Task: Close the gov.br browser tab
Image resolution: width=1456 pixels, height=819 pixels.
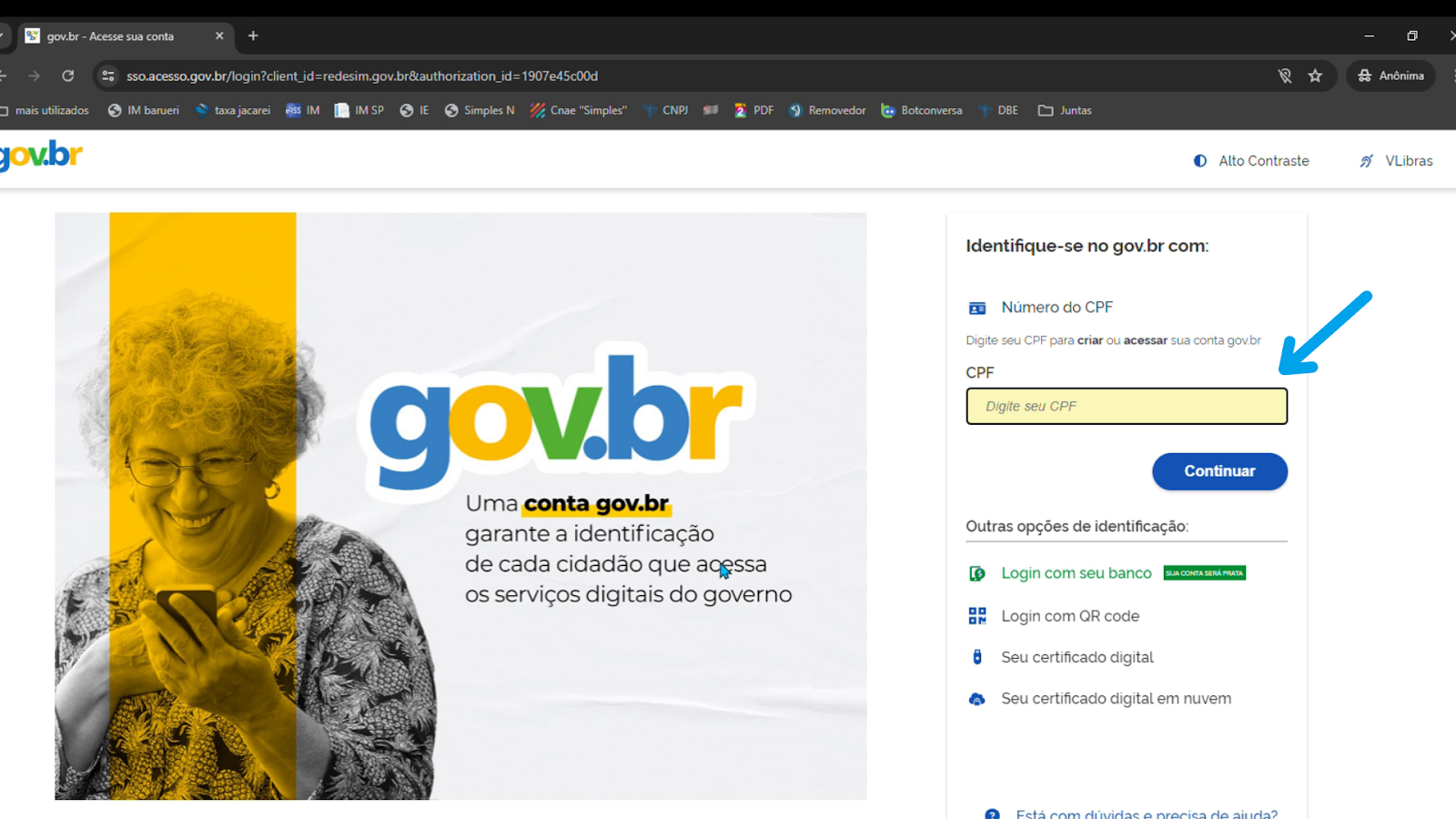Action: tap(219, 35)
